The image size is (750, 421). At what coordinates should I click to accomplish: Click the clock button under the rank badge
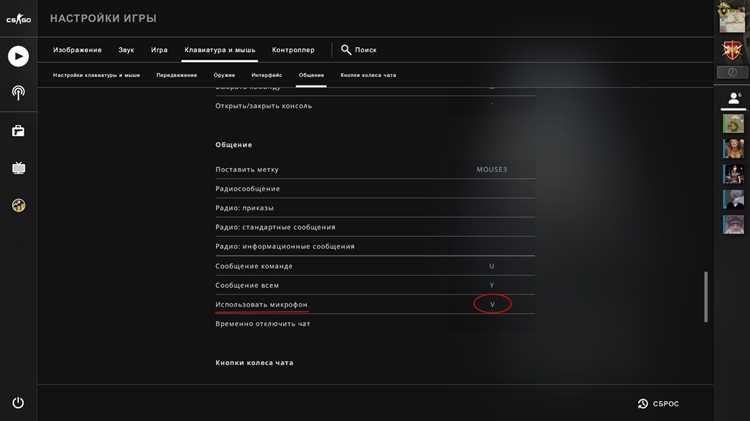pos(732,72)
